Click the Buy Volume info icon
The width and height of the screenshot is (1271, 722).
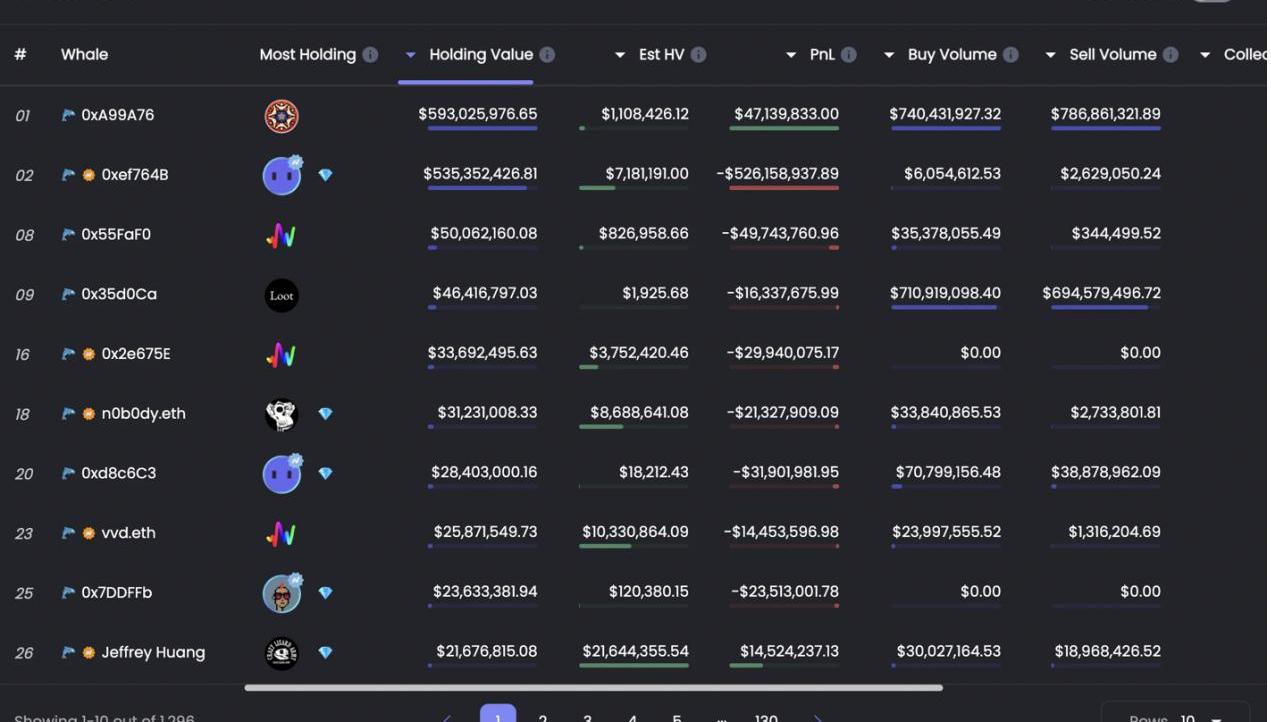pyautogui.click(x=1010, y=55)
